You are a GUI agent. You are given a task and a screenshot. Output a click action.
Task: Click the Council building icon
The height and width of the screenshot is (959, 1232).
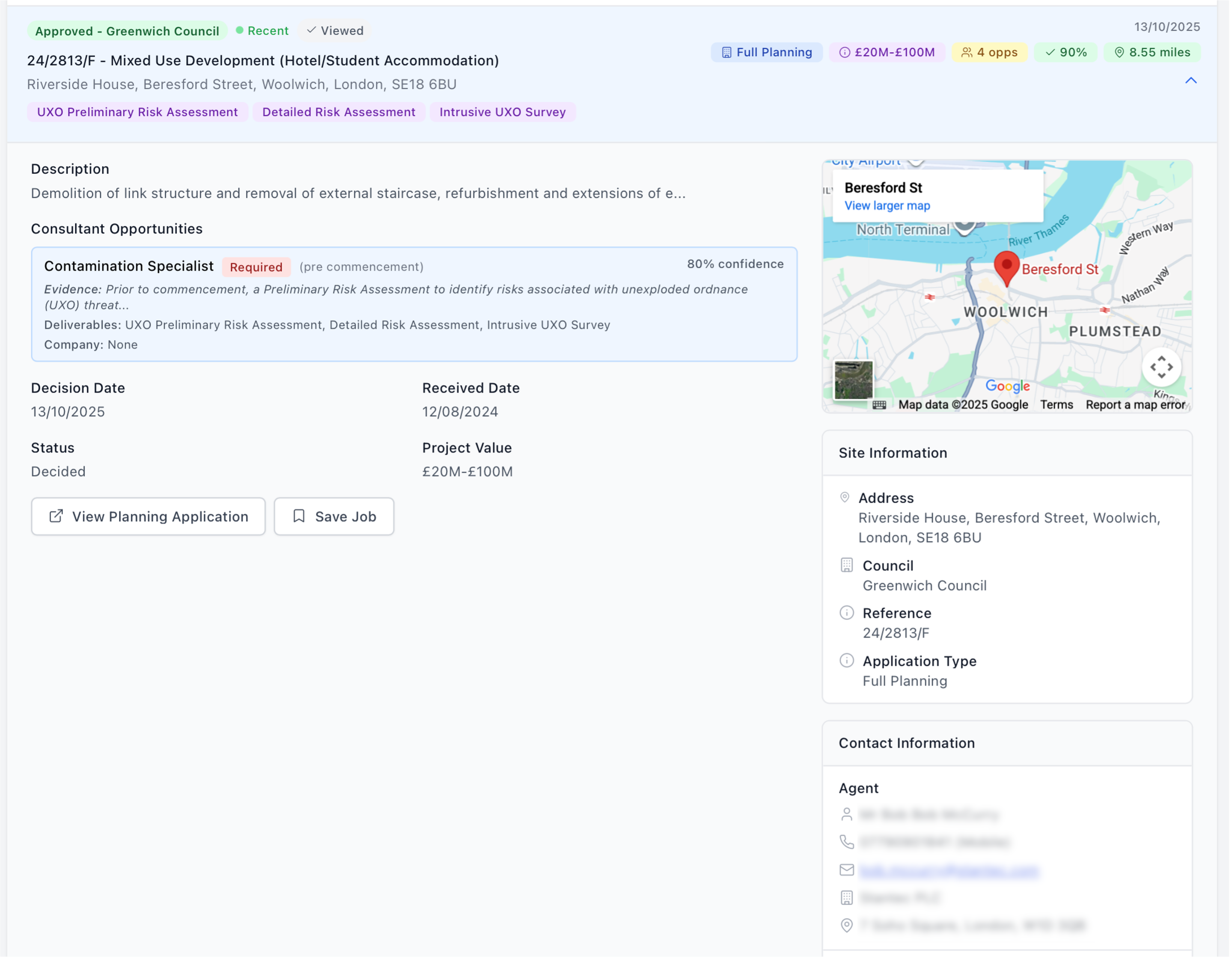(848, 566)
